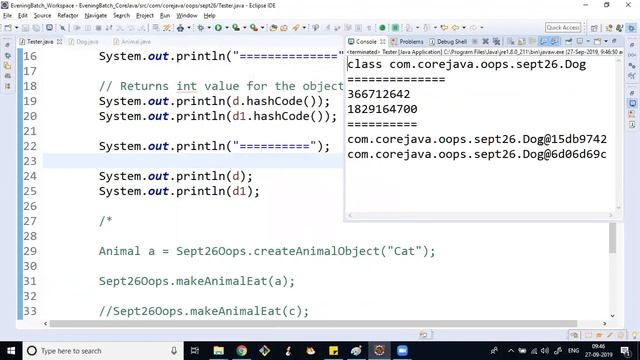Click Remove All Terminated Launches icon
640x360 pixels.
pyautogui.click(x=496, y=41)
